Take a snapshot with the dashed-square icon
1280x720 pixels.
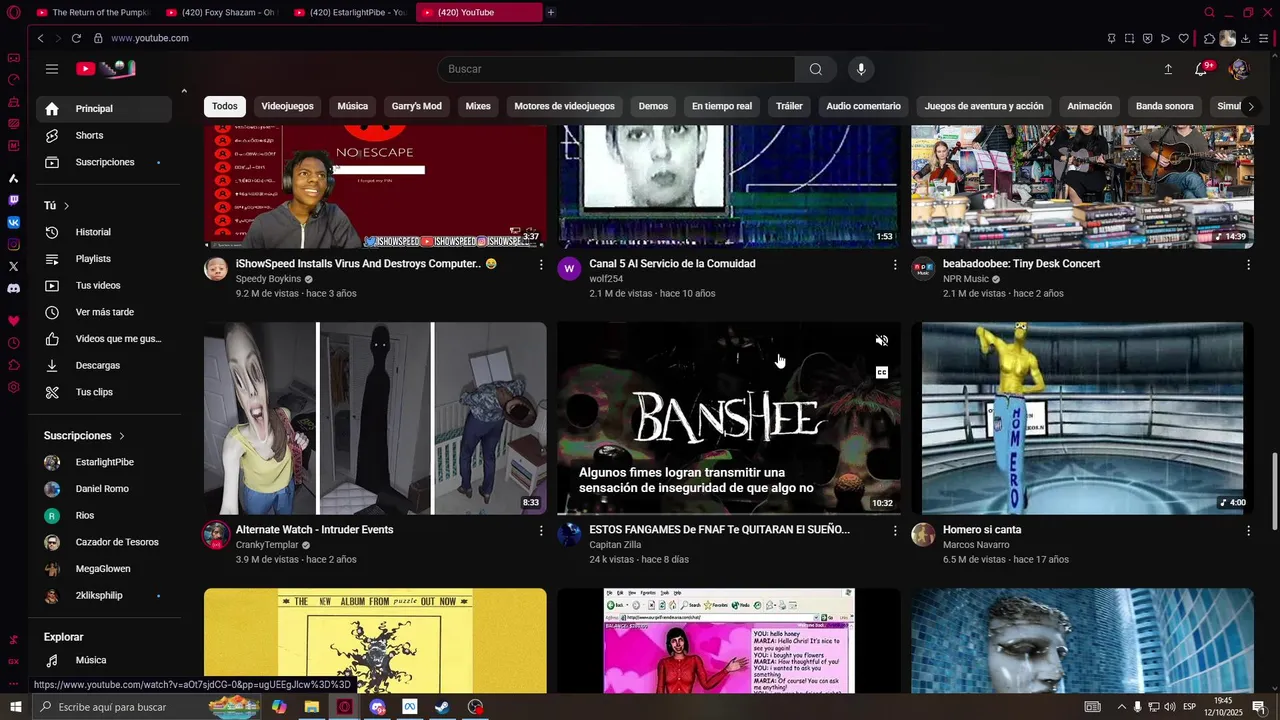(1129, 38)
